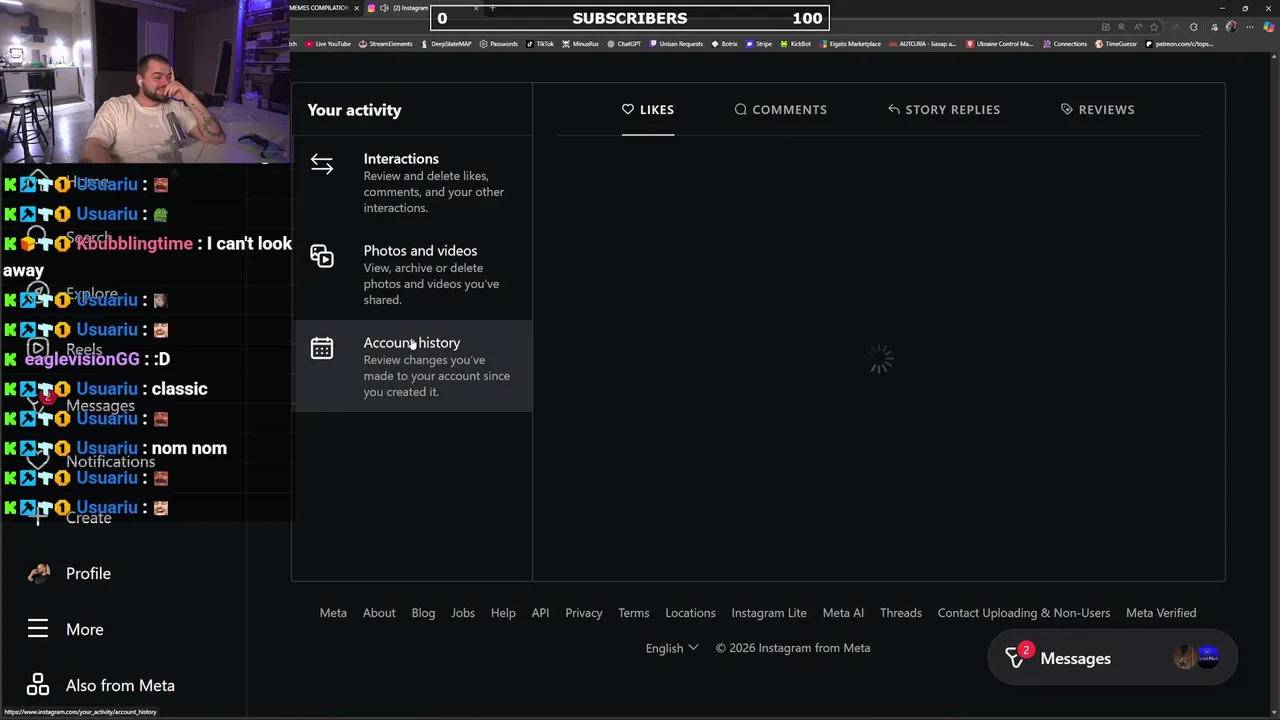Open the Unban Requests bookmark
The width and height of the screenshot is (1280, 720).
click(676, 44)
